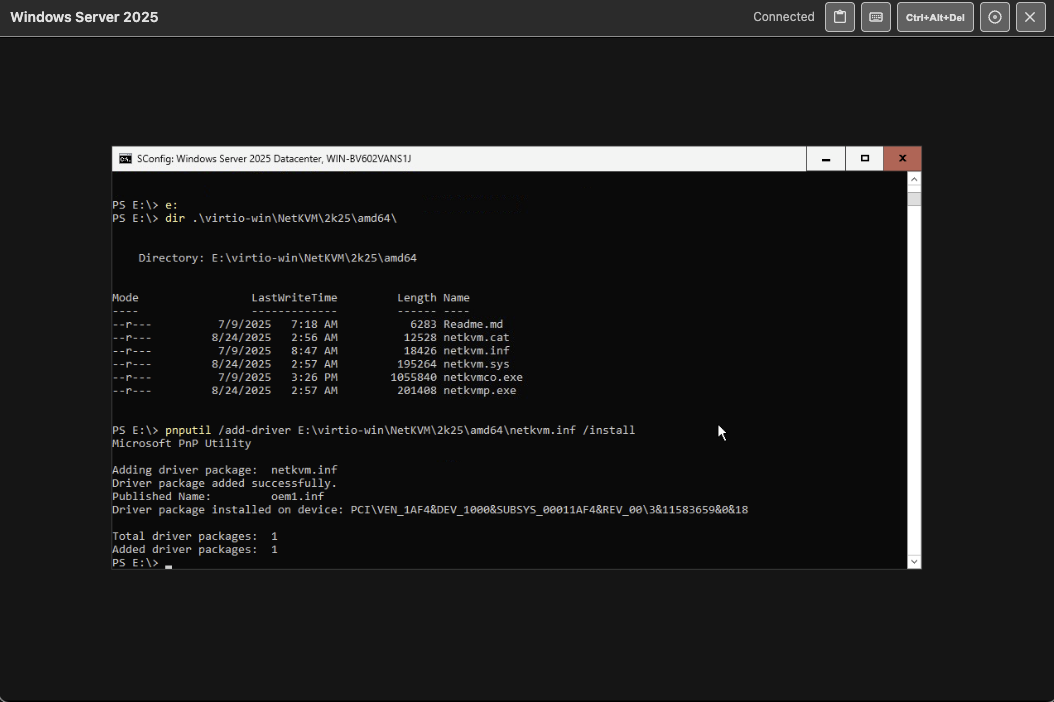
Task: Click the SConfig window title text
Action: [274, 159]
